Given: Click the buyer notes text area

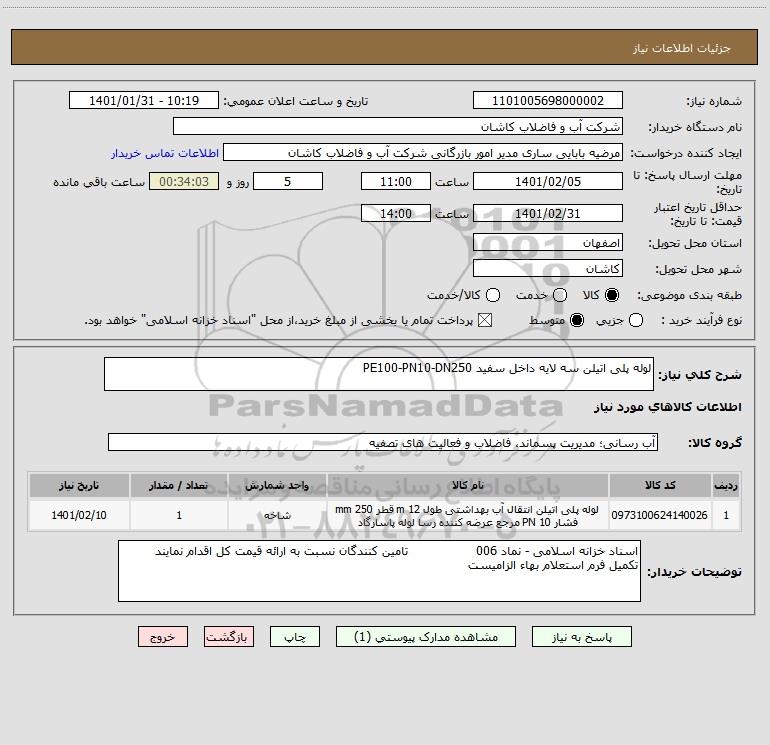Looking at the screenshot, I should [379, 571].
